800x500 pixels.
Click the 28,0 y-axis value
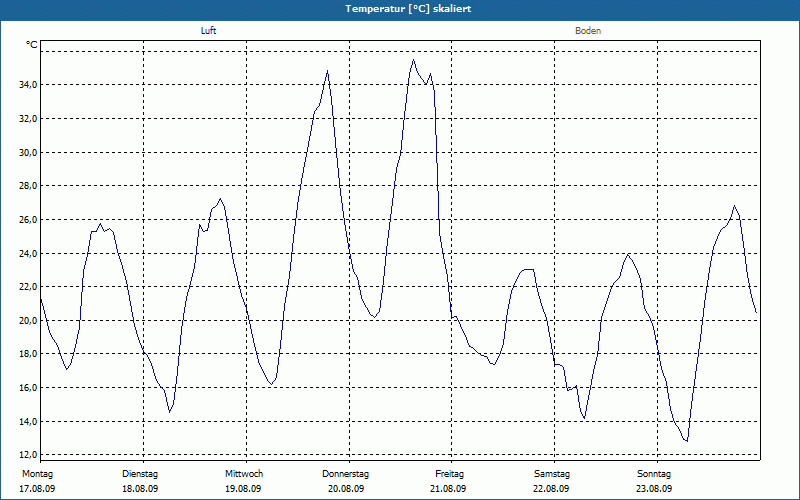28,186
